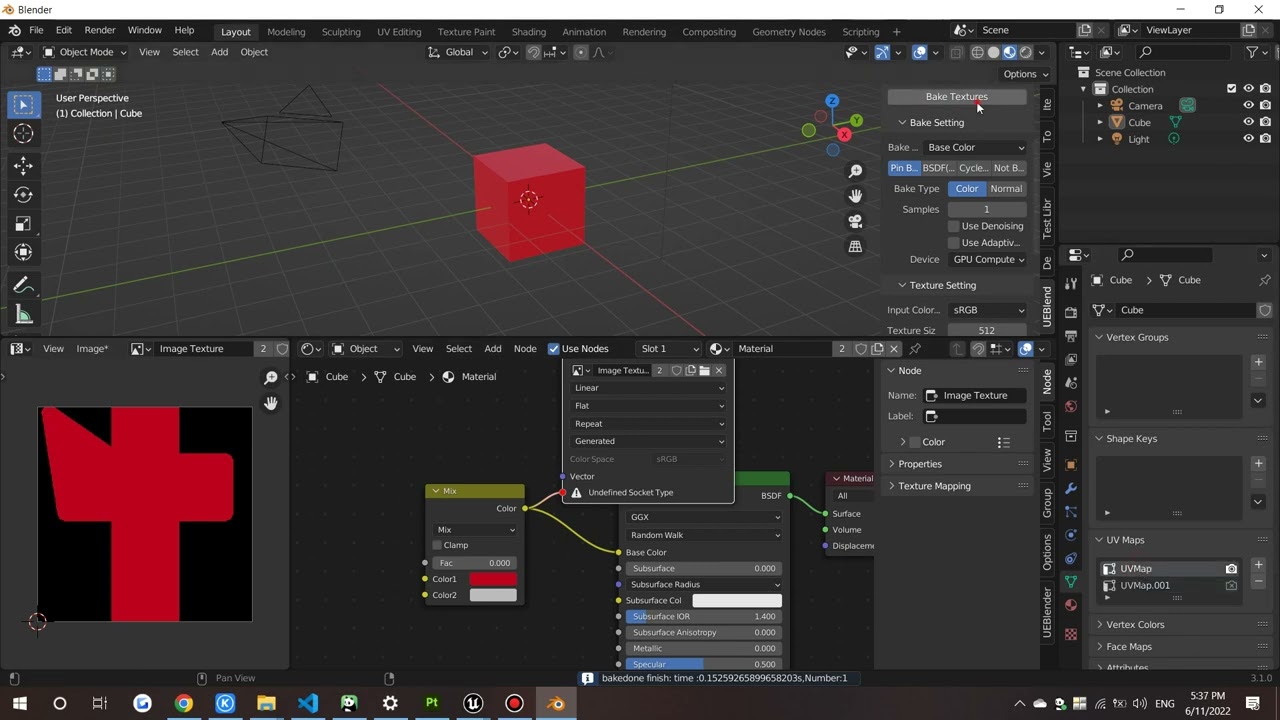Open the Image Texture node's file browser icon
Image resolution: width=1280 pixels, height=720 pixels.
pos(704,371)
